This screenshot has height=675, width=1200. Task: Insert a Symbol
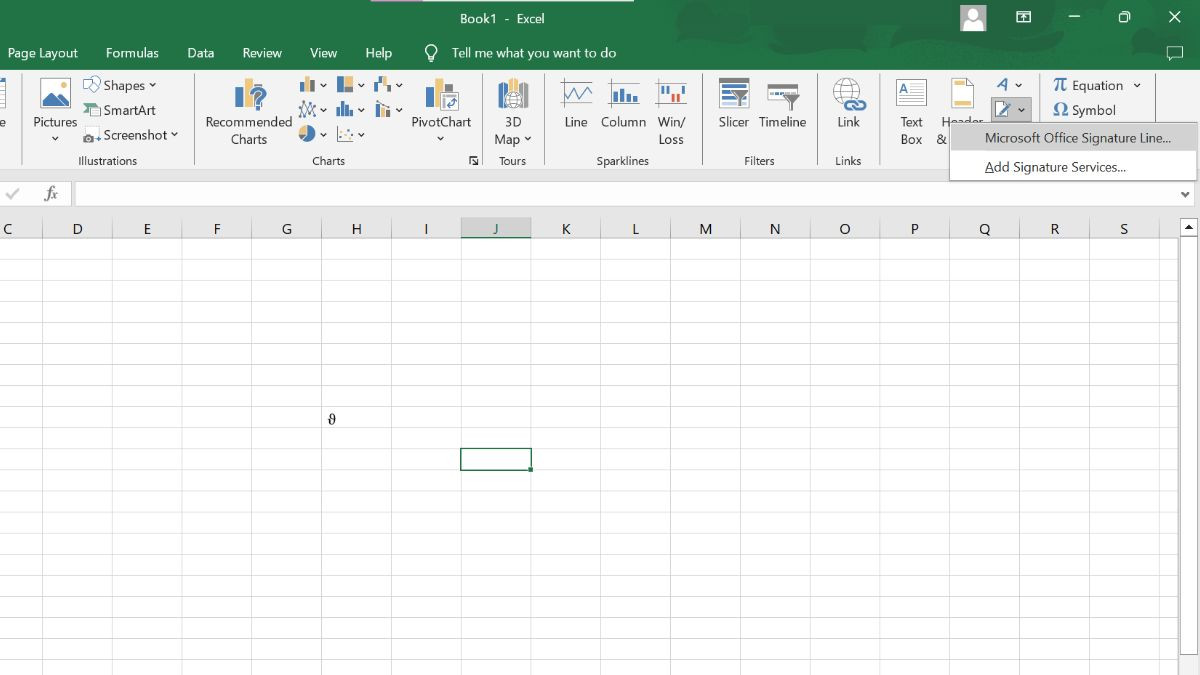1084,110
